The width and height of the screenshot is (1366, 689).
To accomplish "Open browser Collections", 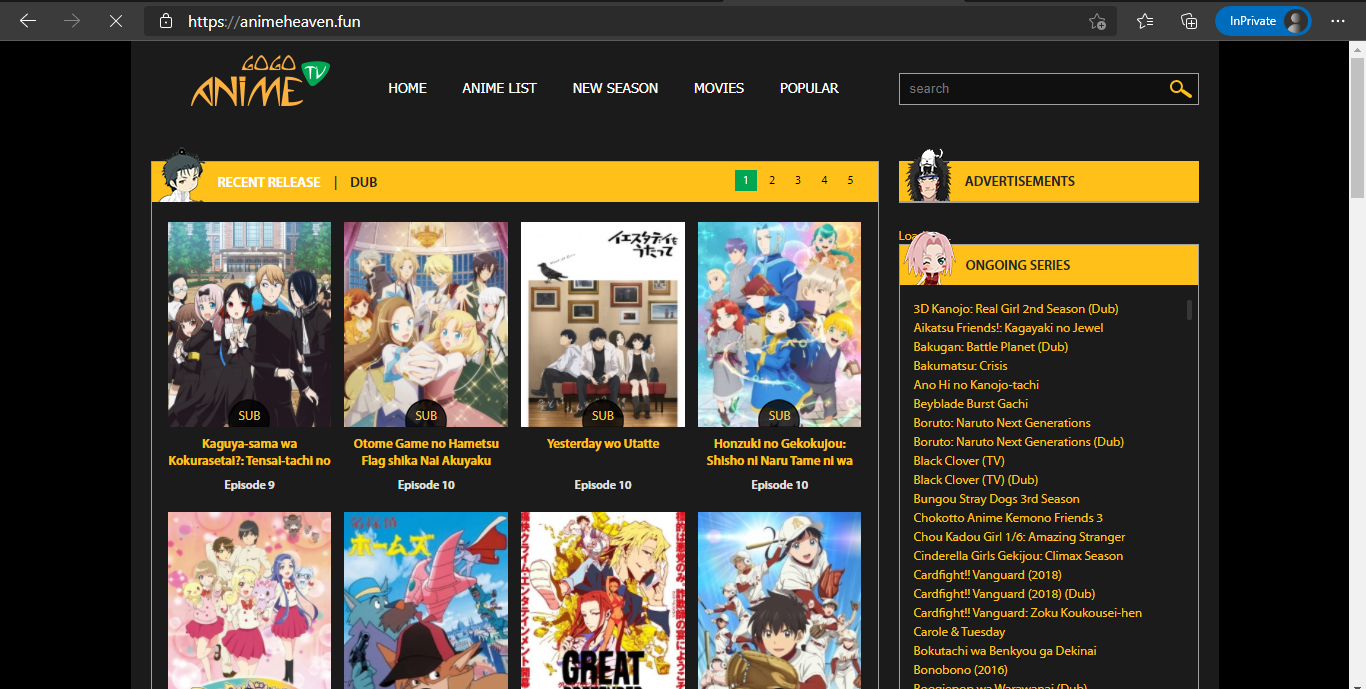I will tap(1189, 21).
